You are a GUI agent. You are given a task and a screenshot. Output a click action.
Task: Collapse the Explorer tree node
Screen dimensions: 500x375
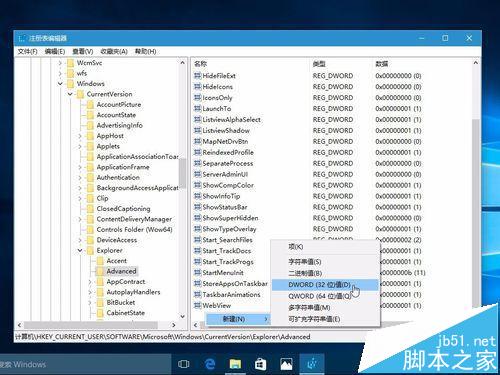click(80, 250)
